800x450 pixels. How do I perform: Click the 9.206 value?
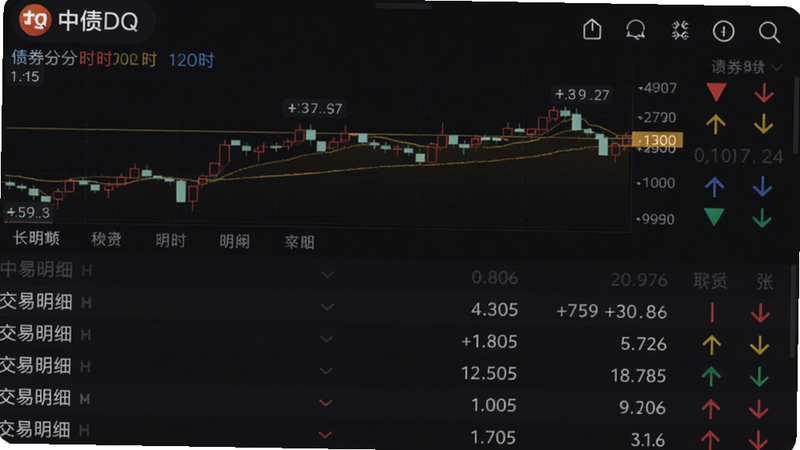(x=642, y=408)
